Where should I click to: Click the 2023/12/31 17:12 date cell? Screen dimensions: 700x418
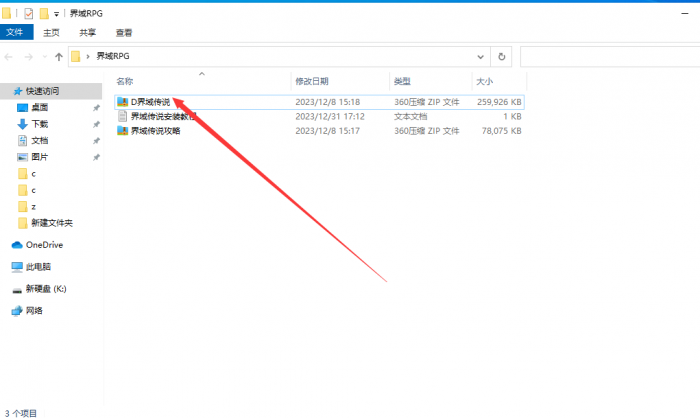[330, 116]
